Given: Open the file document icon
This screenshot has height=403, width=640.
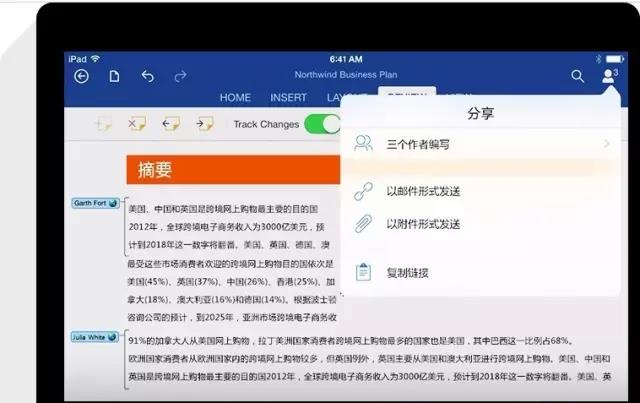Looking at the screenshot, I should tap(115, 76).
